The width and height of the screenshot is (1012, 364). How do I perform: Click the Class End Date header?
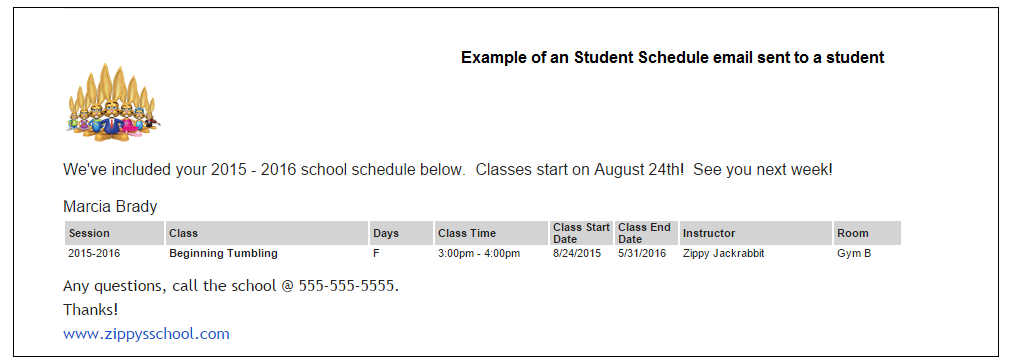[x=646, y=233]
